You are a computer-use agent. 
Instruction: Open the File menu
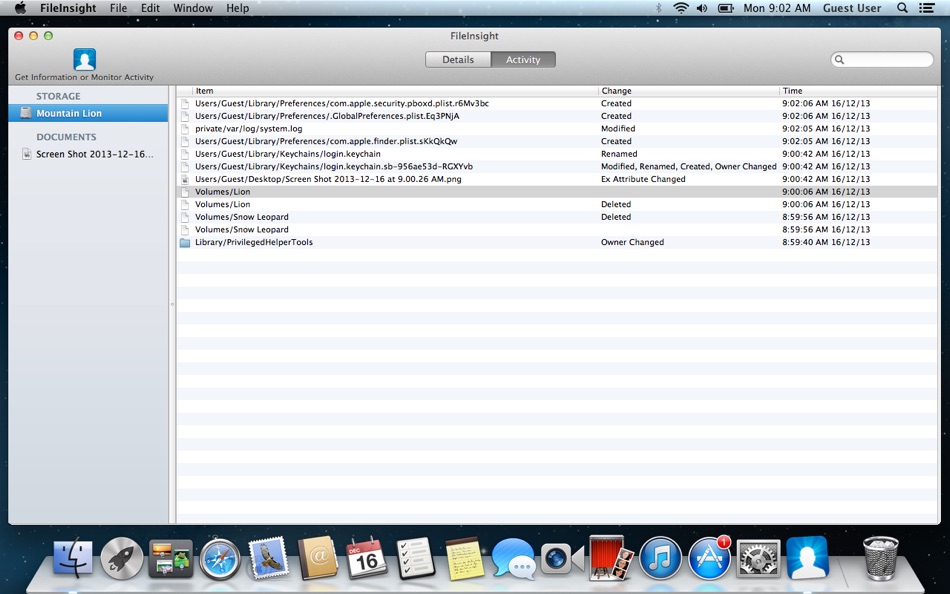point(118,8)
